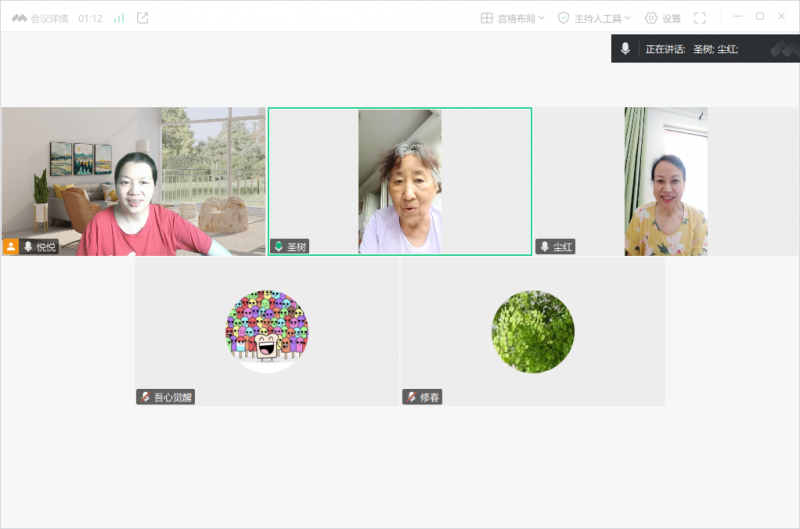The width and height of the screenshot is (800, 529).
Task: Open the host tools (主持人工具) dropdown
Action: (x=594, y=18)
